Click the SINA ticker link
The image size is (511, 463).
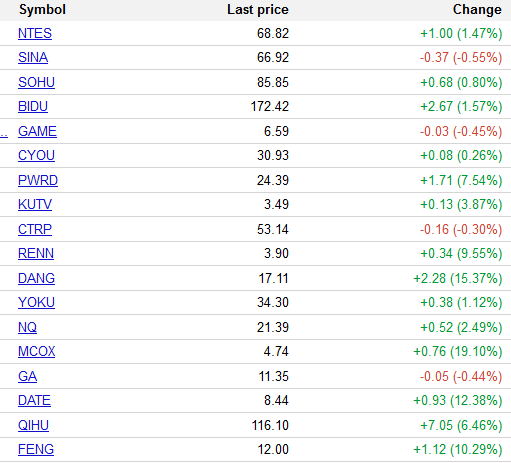coord(33,58)
